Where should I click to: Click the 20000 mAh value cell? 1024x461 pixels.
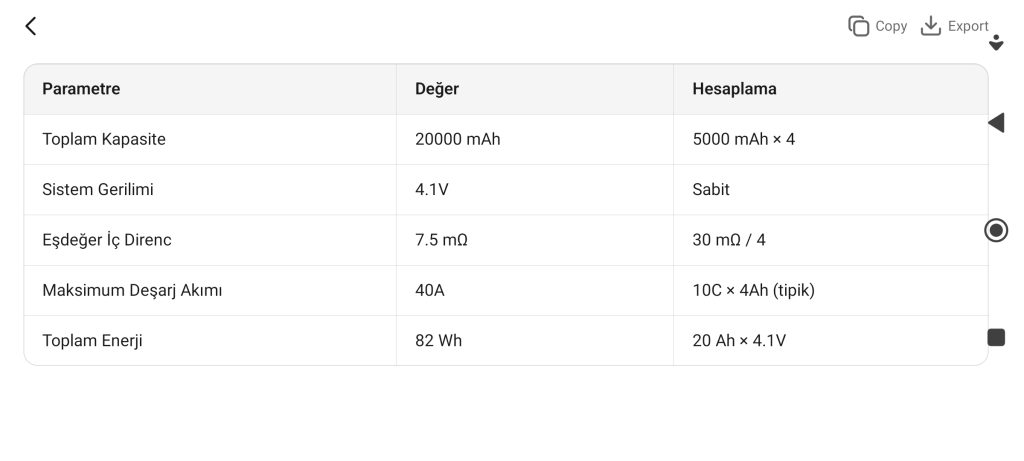[x=457, y=139]
